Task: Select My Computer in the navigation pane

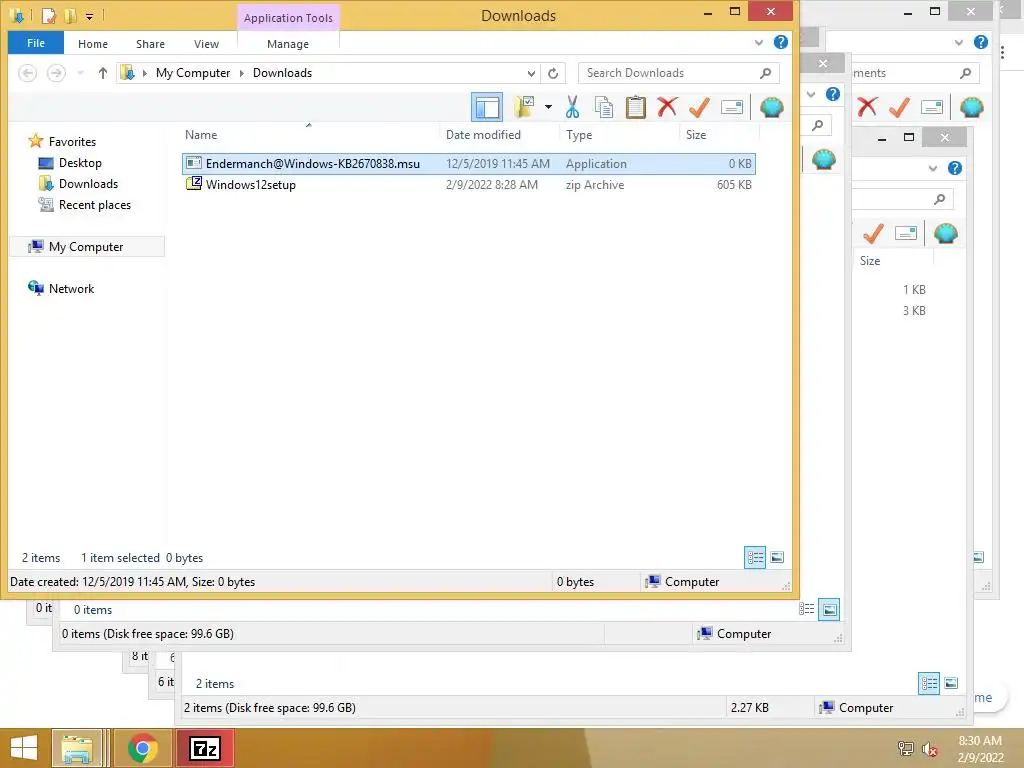Action: tap(86, 246)
